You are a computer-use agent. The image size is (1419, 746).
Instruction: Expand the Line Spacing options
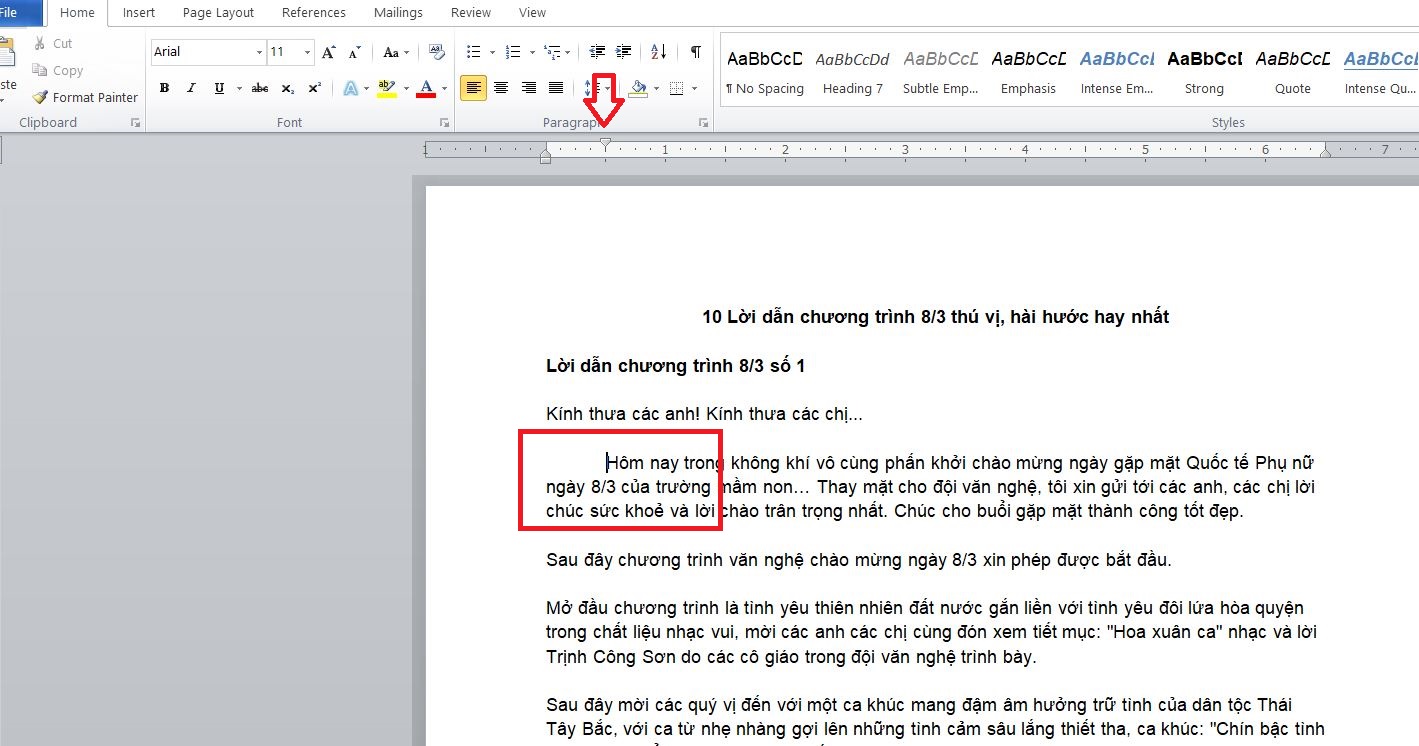601,88
